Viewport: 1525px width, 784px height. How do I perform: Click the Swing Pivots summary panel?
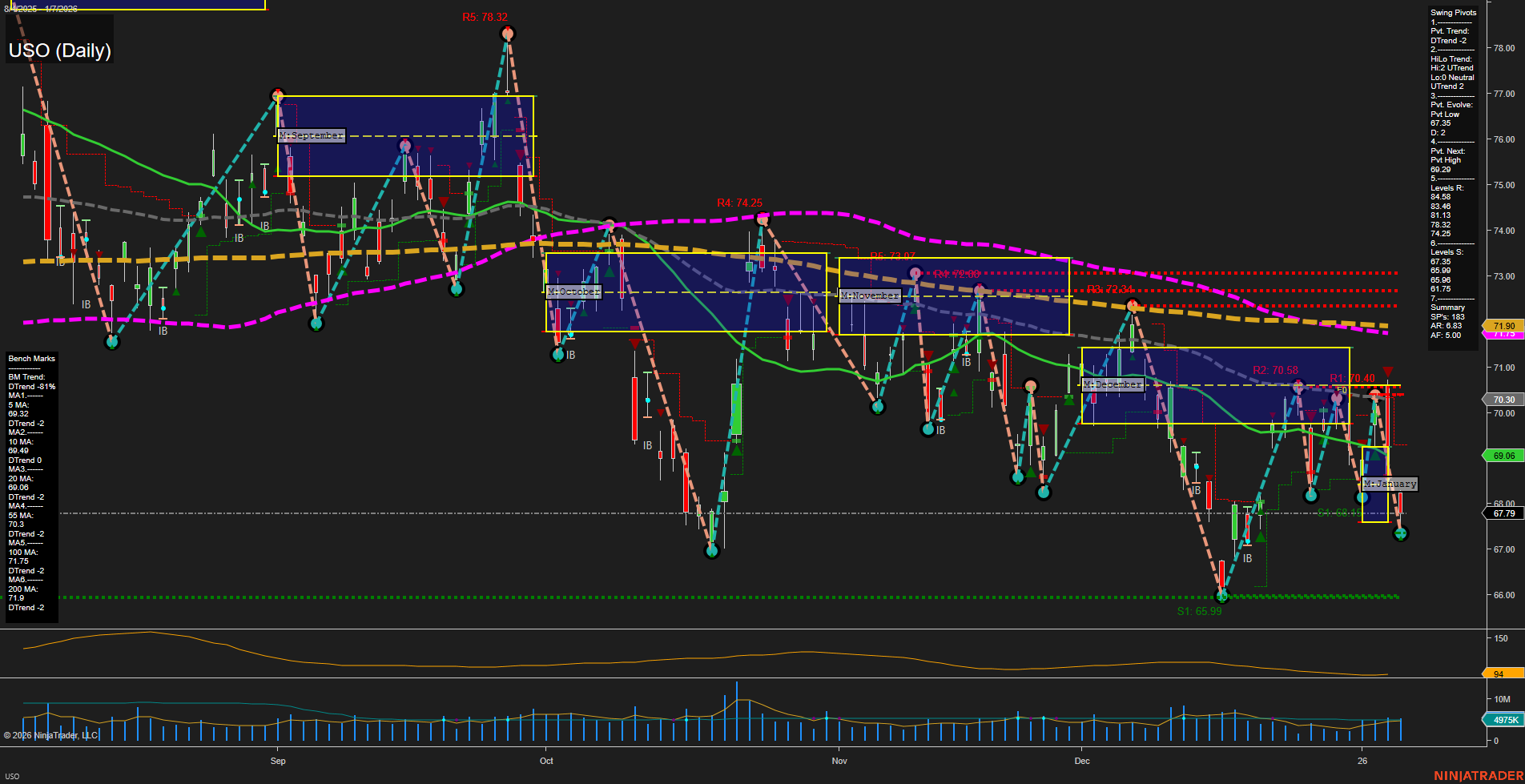tap(1453, 172)
